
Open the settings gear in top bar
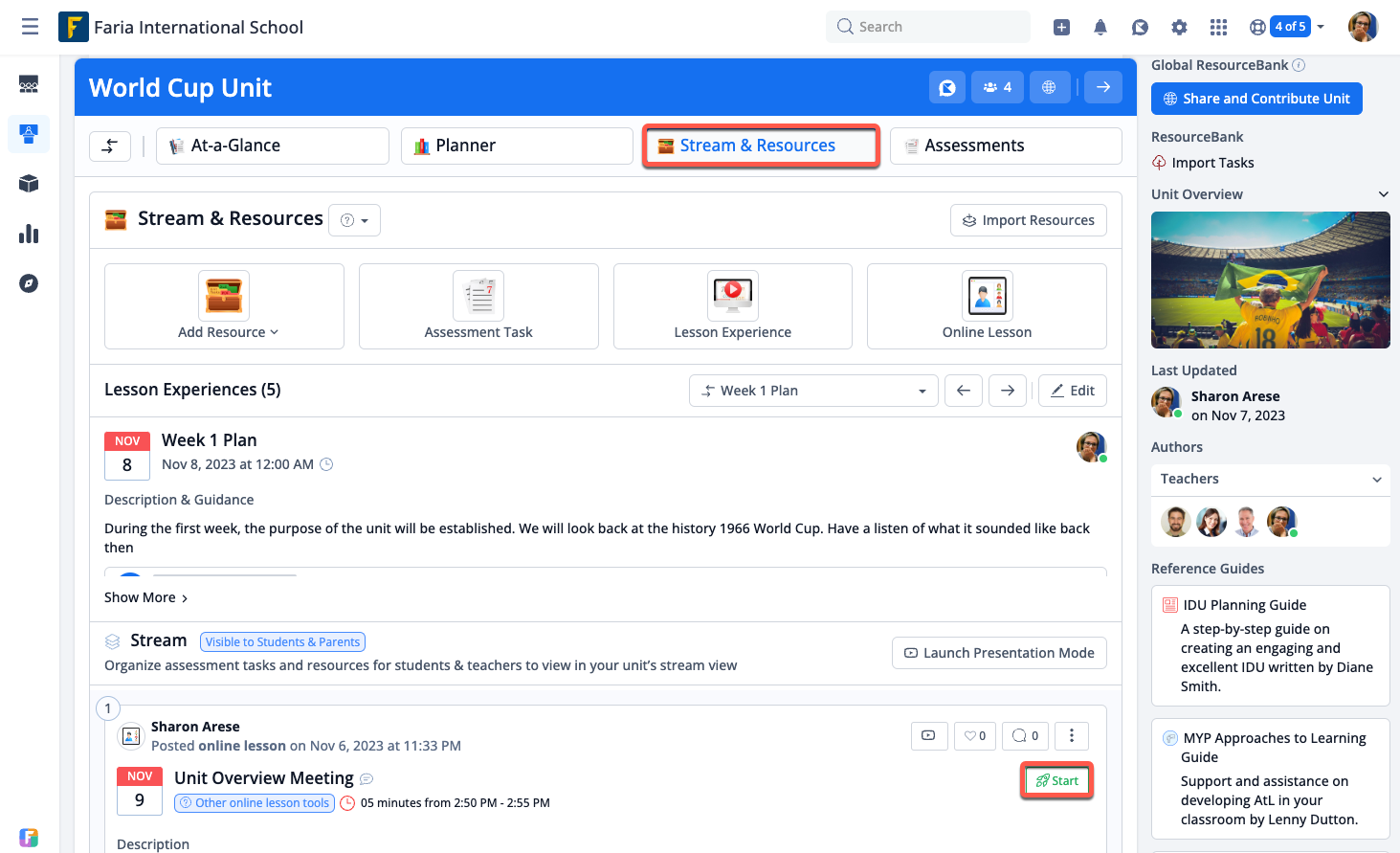coord(1179,27)
